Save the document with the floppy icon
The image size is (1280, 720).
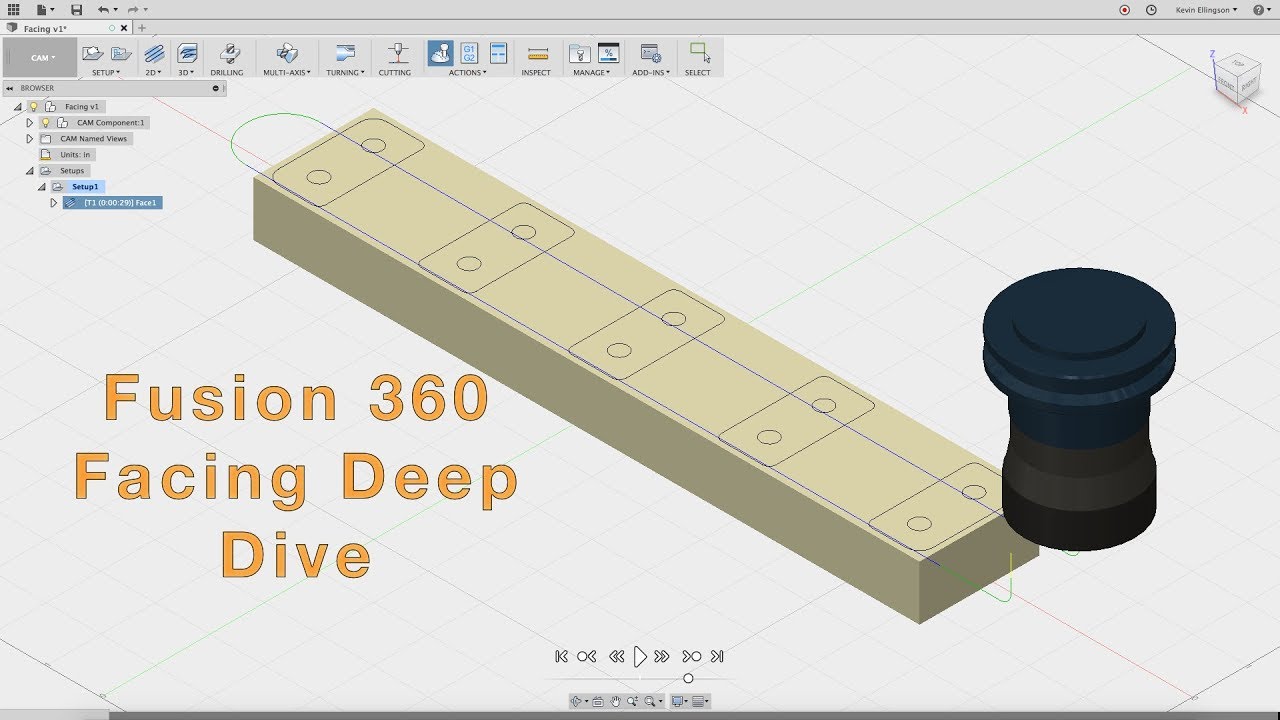[x=77, y=9]
